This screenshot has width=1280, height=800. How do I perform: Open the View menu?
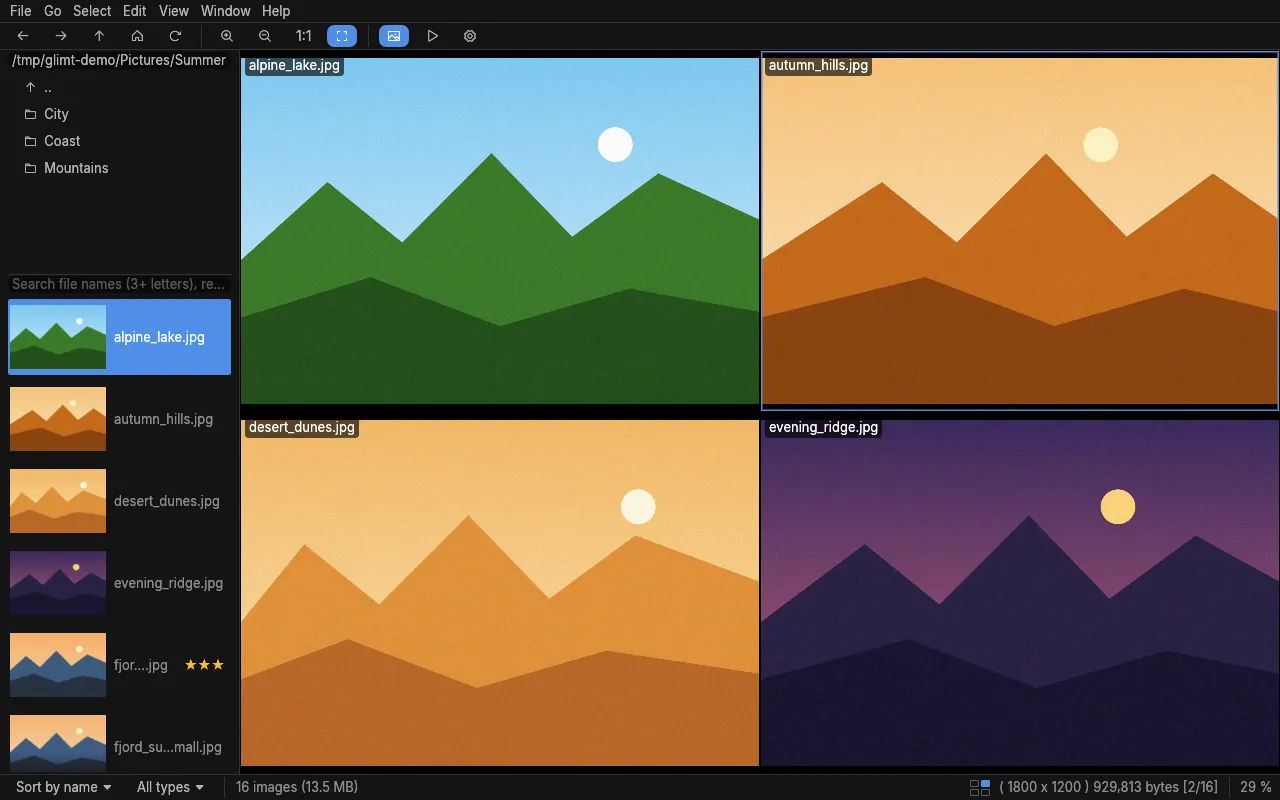[174, 11]
